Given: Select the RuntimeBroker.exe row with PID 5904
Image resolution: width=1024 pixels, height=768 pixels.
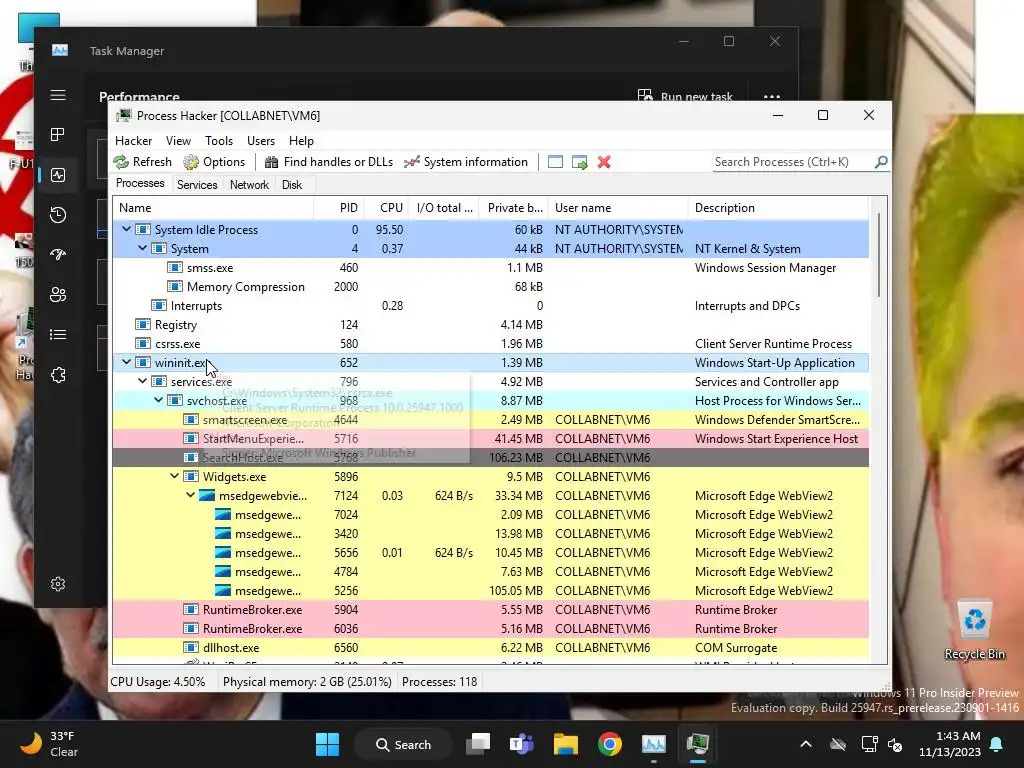Looking at the screenshot, I should (x=490, y=609).
